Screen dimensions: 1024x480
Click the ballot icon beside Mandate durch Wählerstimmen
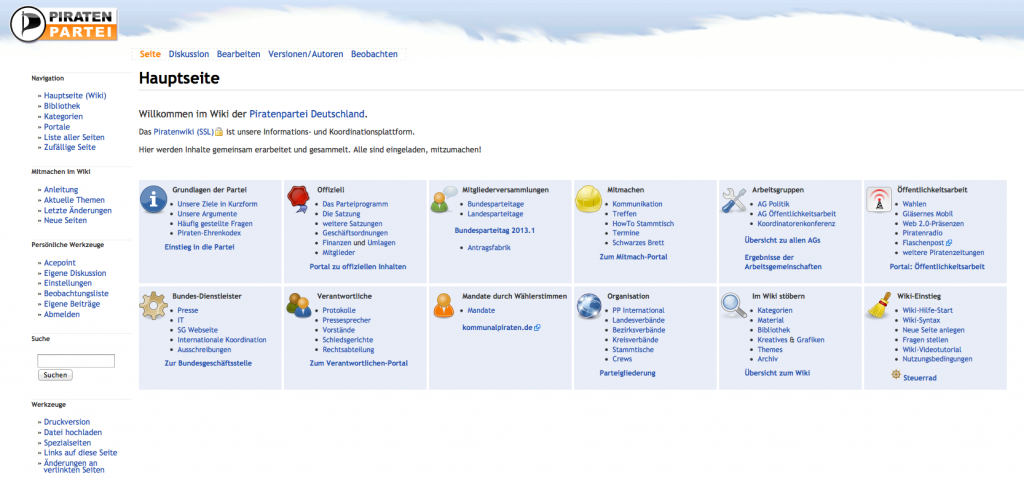443,303
